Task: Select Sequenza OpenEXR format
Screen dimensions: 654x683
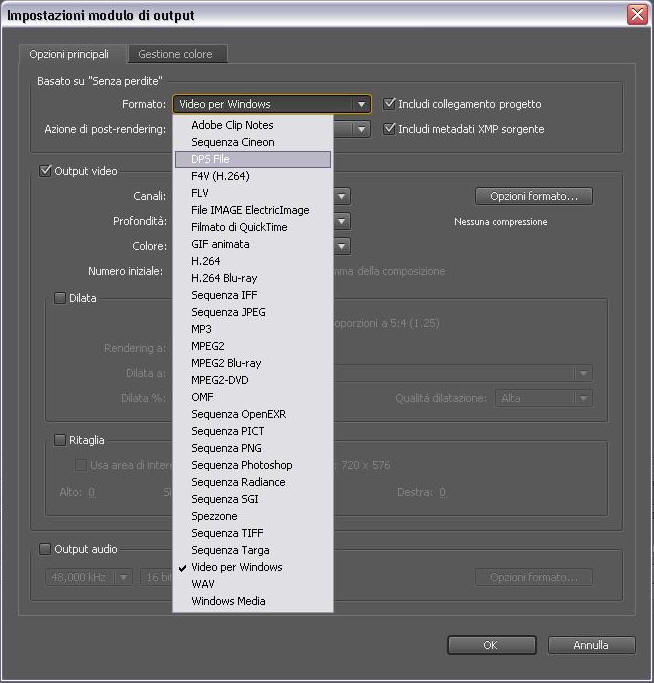Action: click(x=253, y=414)
